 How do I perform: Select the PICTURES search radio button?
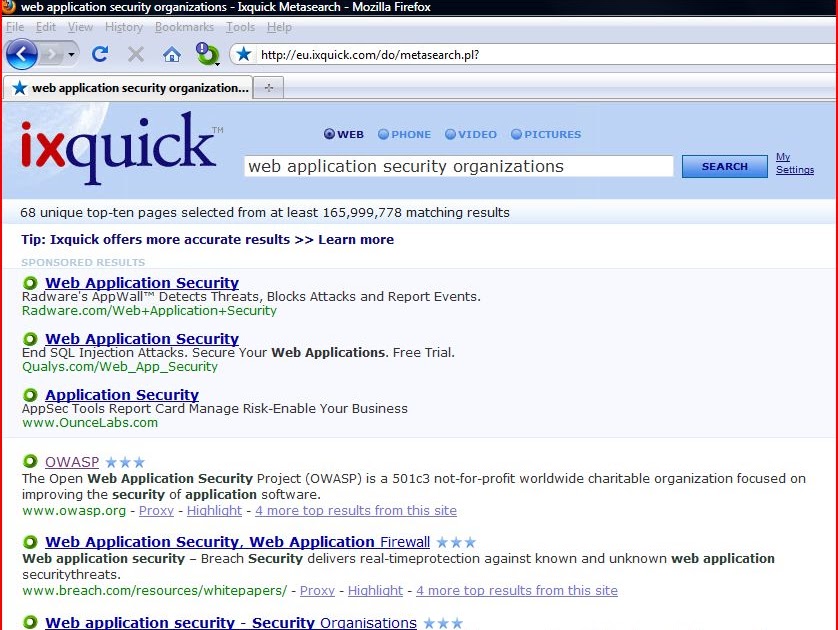click(x=516, y=134)
